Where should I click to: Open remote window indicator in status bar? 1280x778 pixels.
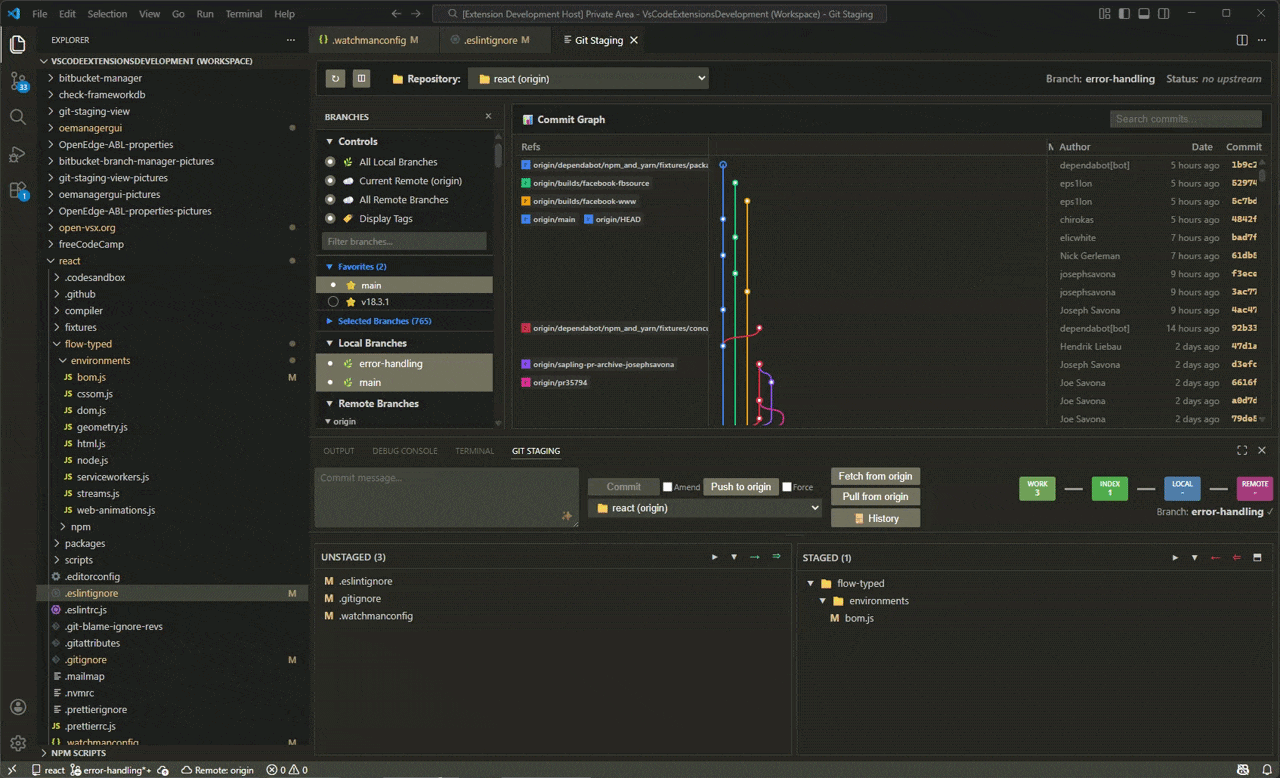point(13,770)
